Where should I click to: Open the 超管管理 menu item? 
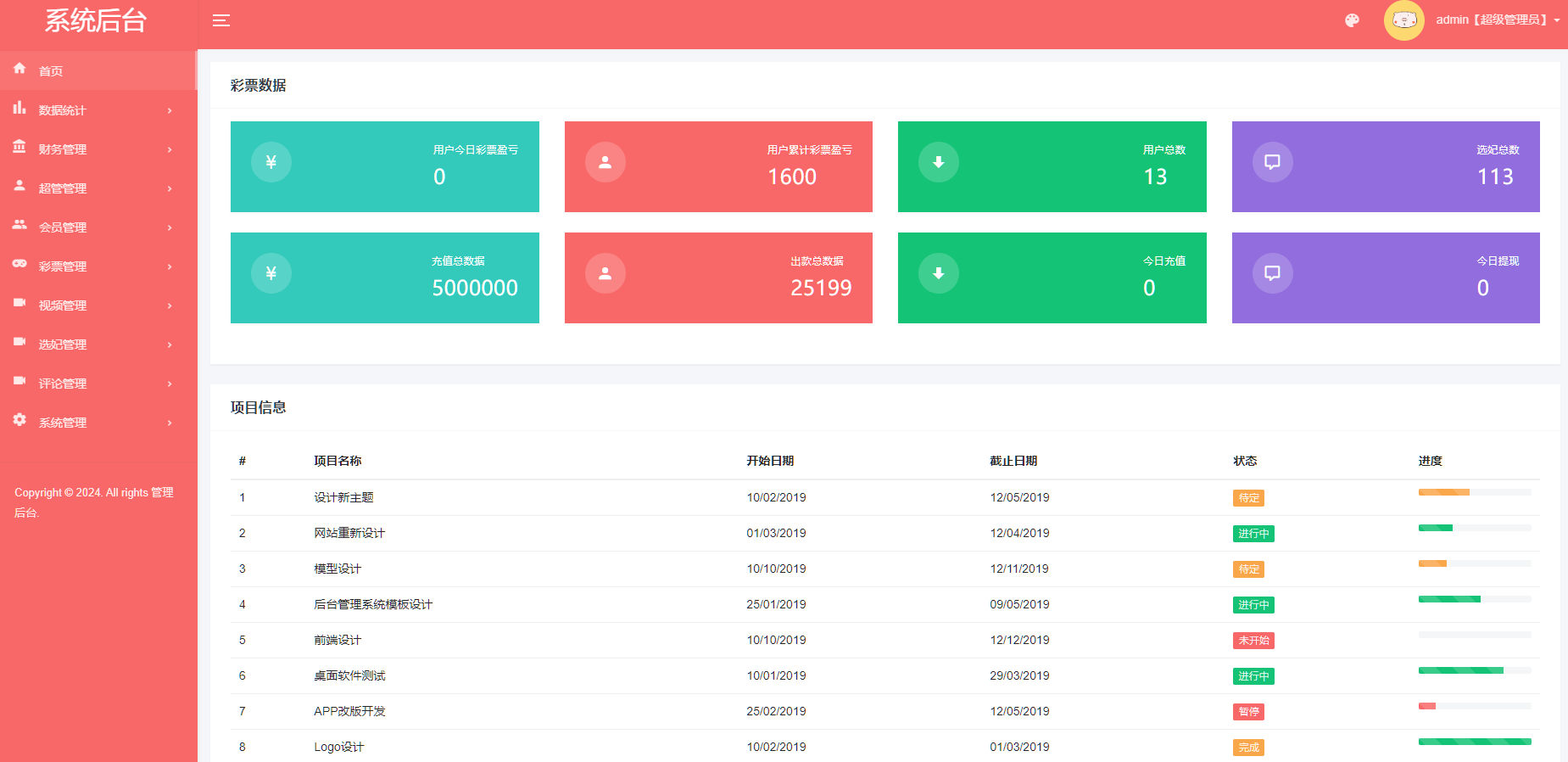(x=63, y=188)
